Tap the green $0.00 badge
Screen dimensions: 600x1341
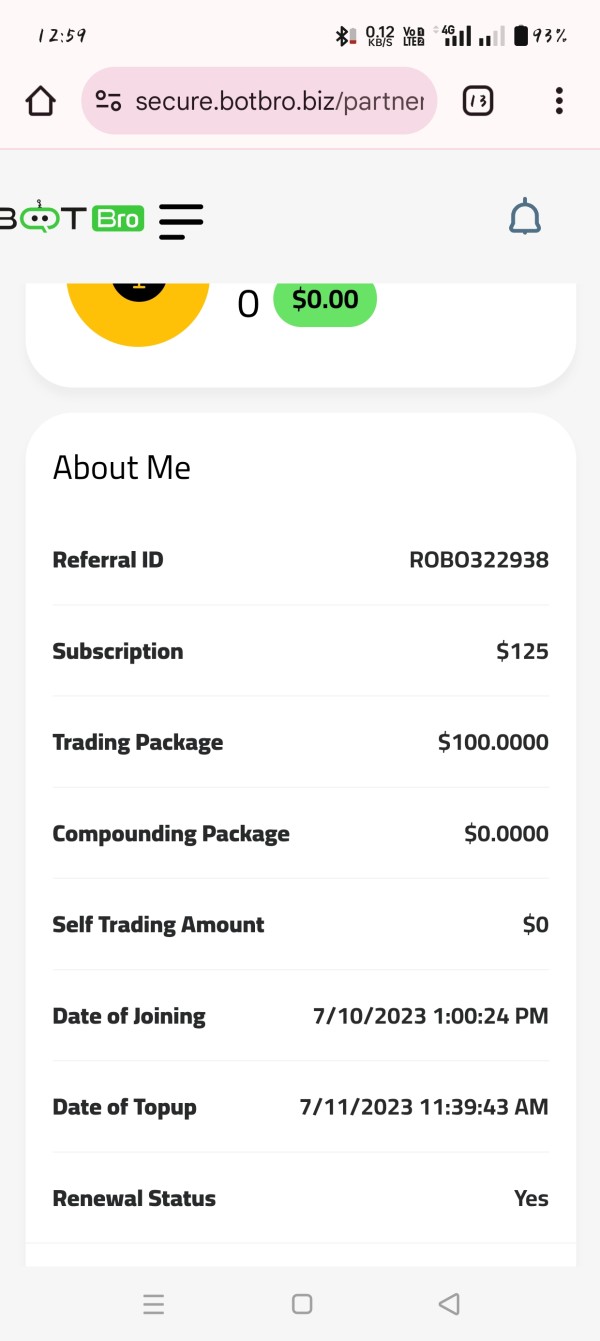tap(325, 300)
